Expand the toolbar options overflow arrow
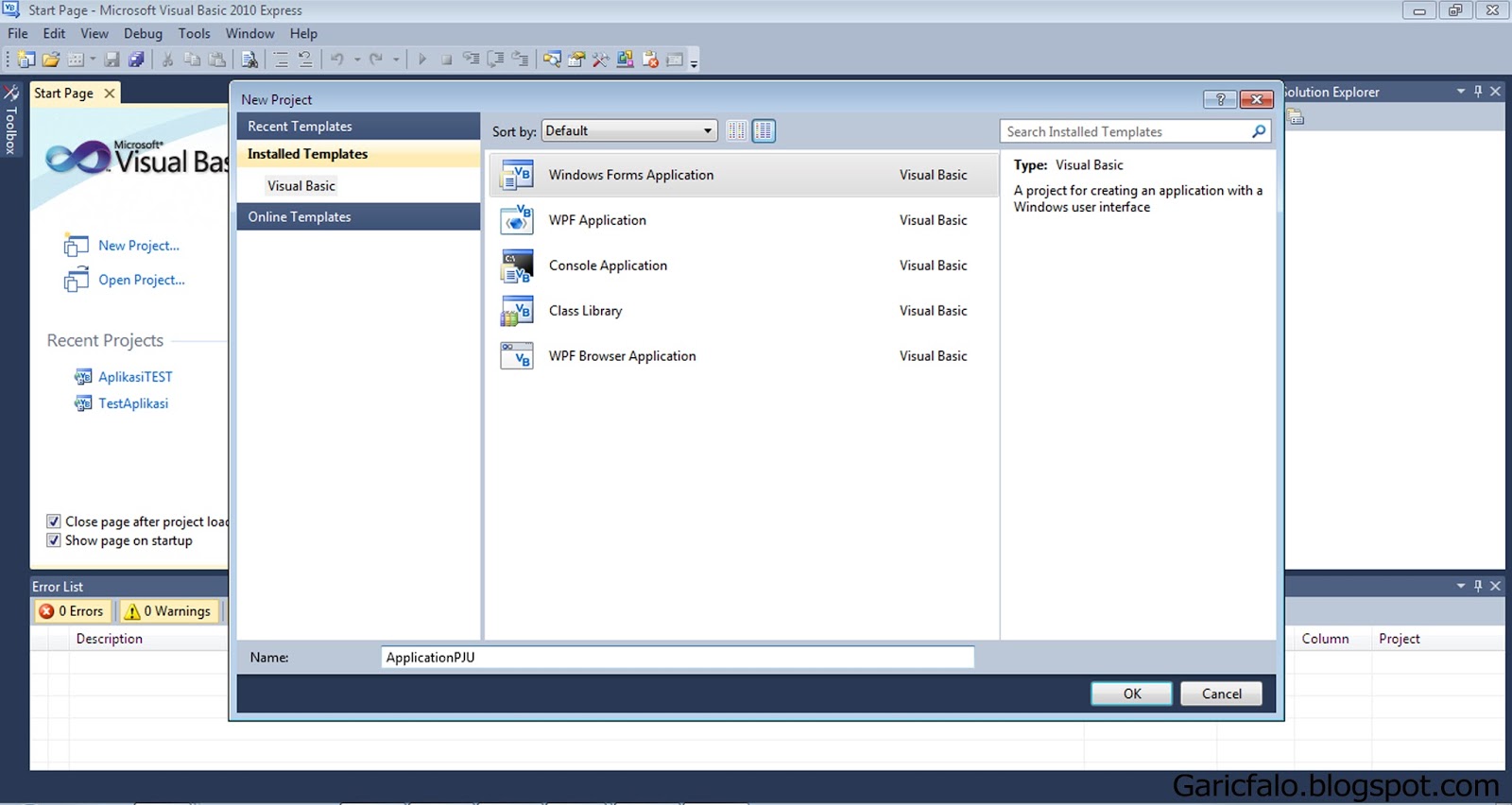1512x805 pixels. click(694, 62)
